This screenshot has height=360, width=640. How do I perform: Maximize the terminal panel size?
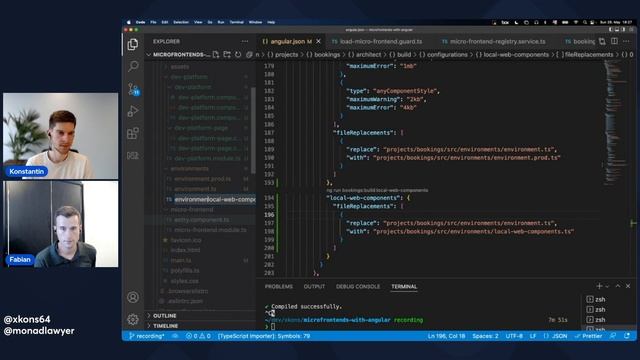(618, 286)
